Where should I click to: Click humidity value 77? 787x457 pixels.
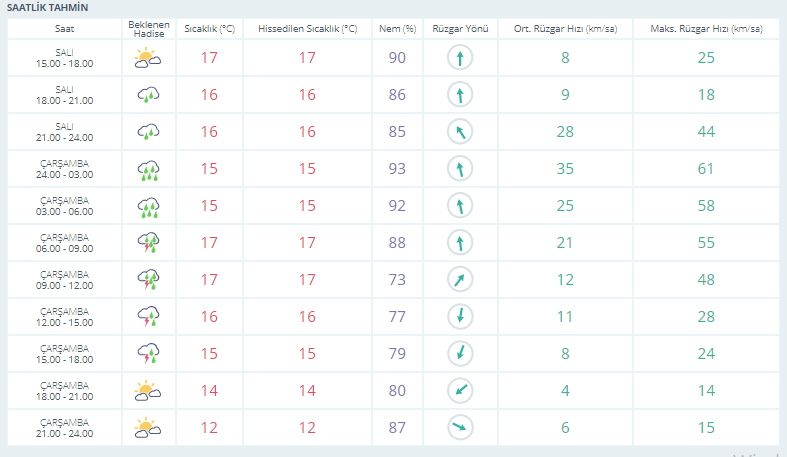click(397, 317)
